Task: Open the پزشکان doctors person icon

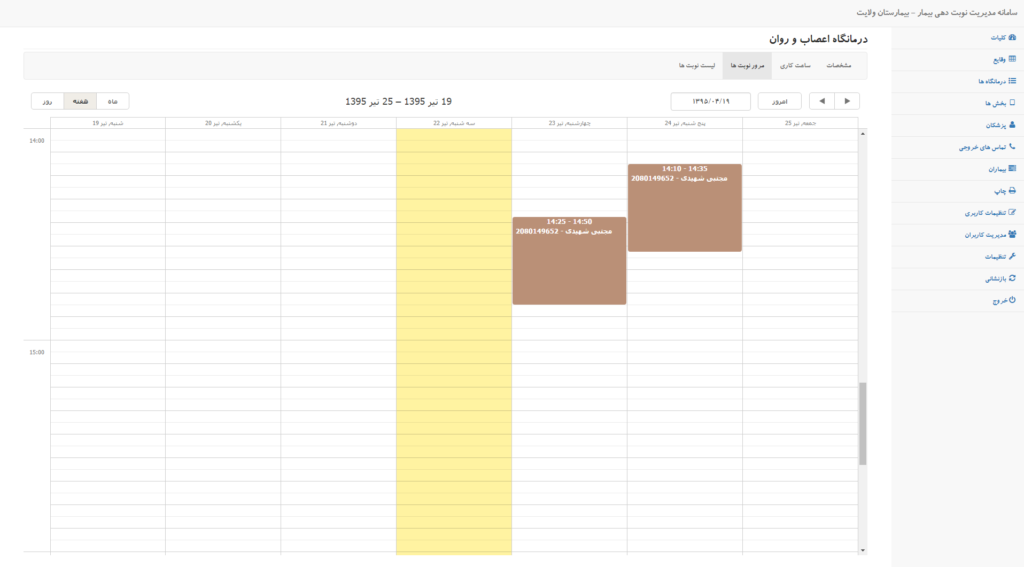Action: [x=1012, y=125]
